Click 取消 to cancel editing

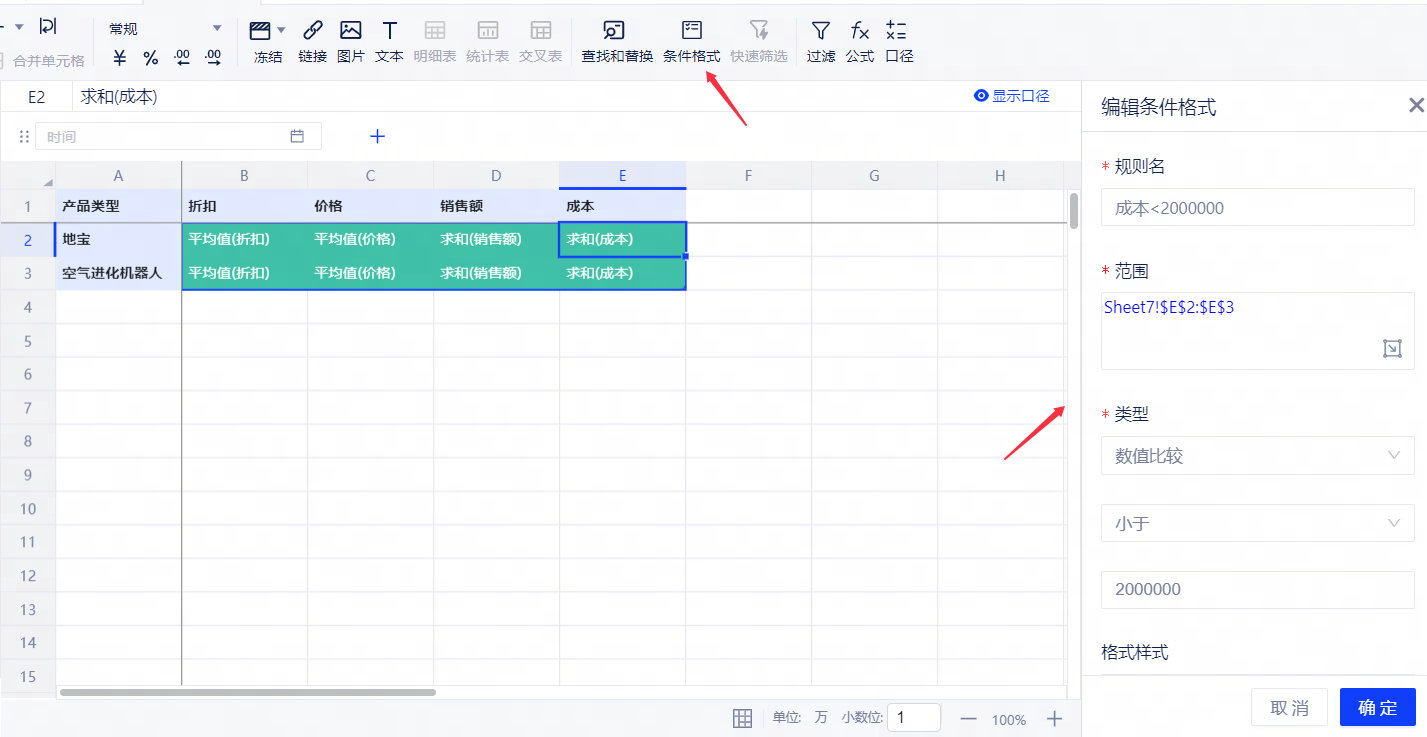pyautogui.click(x=1289, y=707)
